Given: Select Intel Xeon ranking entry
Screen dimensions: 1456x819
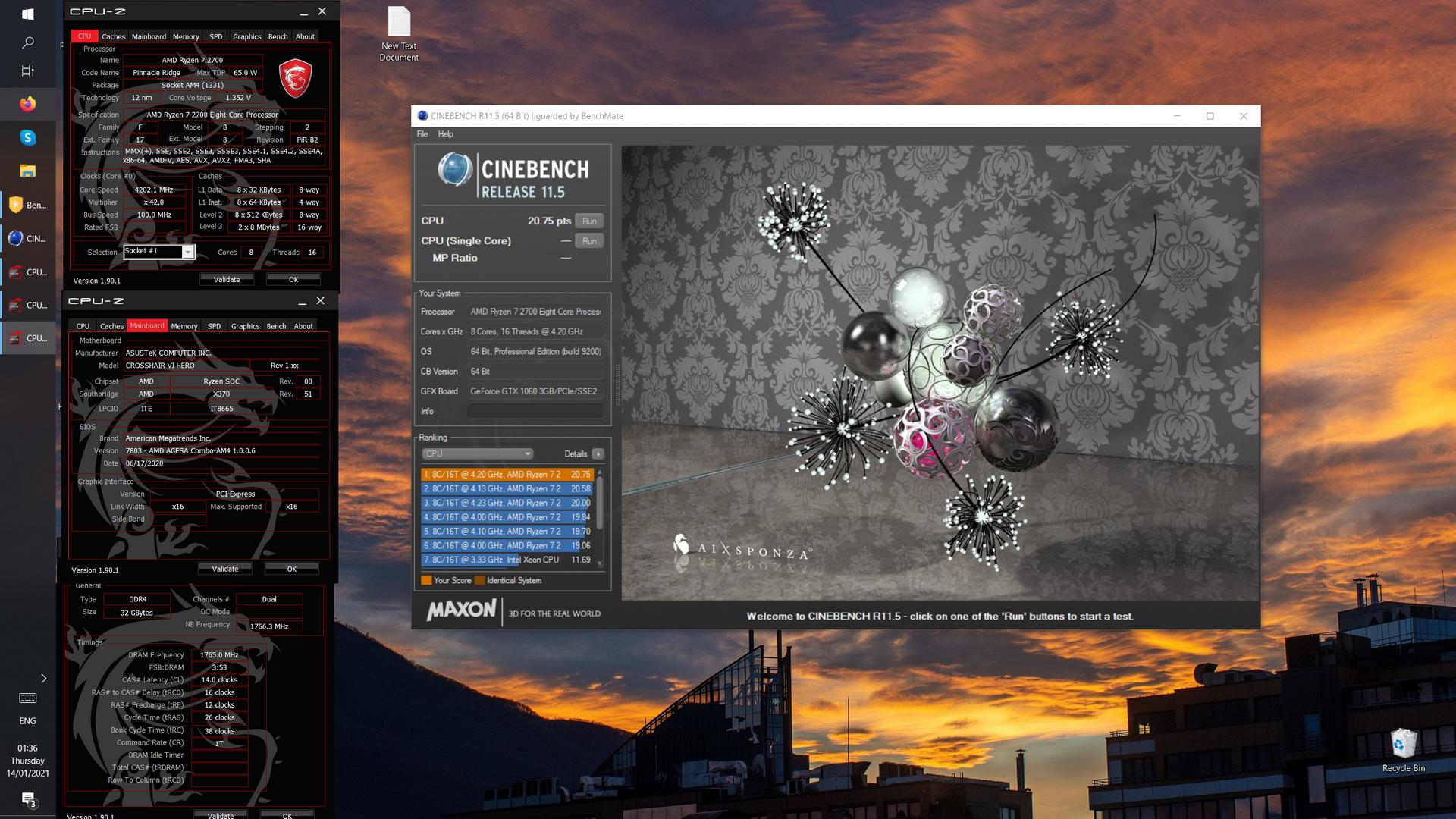Looking at the screenshot, I should click(x=507, y=560).
